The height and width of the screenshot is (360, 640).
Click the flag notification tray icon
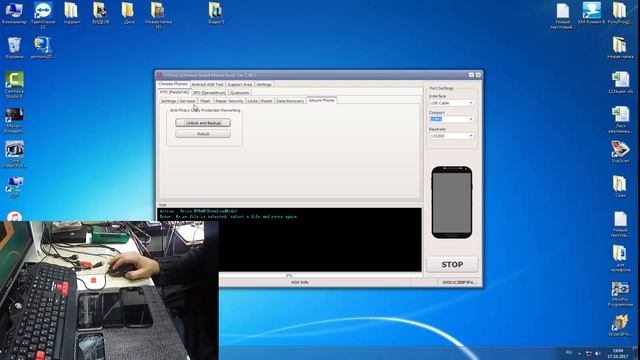(x=589, y=353)
